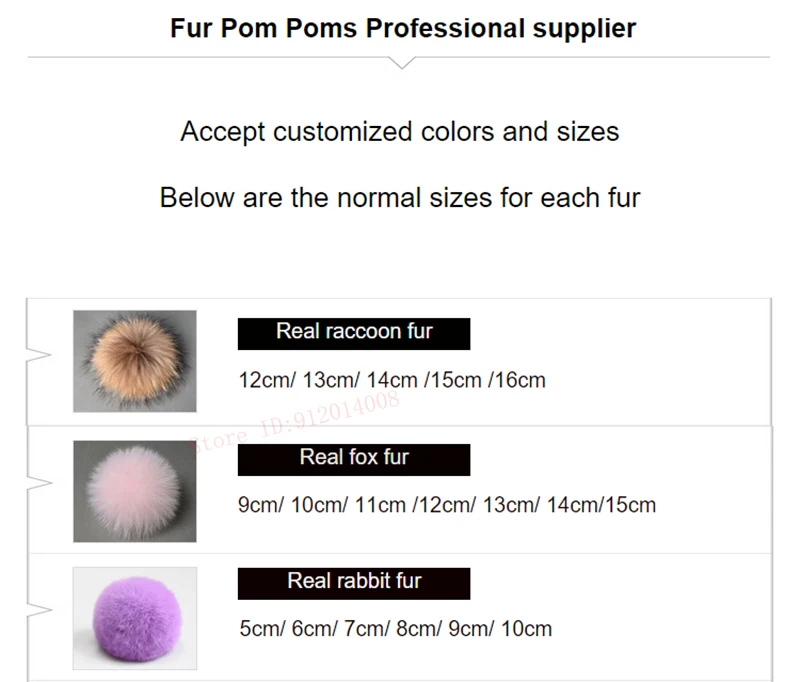Viewport: 800px width, 682px height.
Task: Click the Fur Pom Poms Professional supplier heading
Action: (x=403, y=28)
